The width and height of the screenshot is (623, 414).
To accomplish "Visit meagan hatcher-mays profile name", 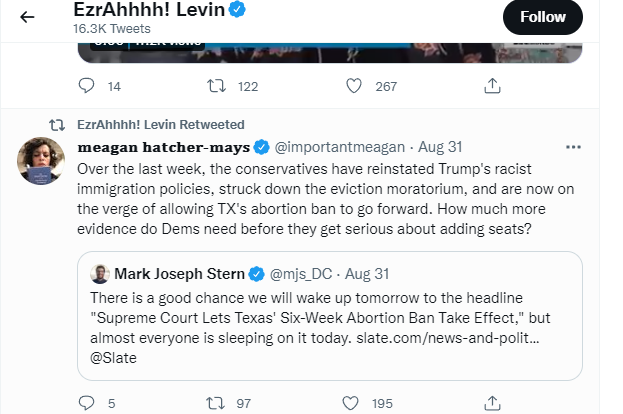I will click(x=164, y=147).
